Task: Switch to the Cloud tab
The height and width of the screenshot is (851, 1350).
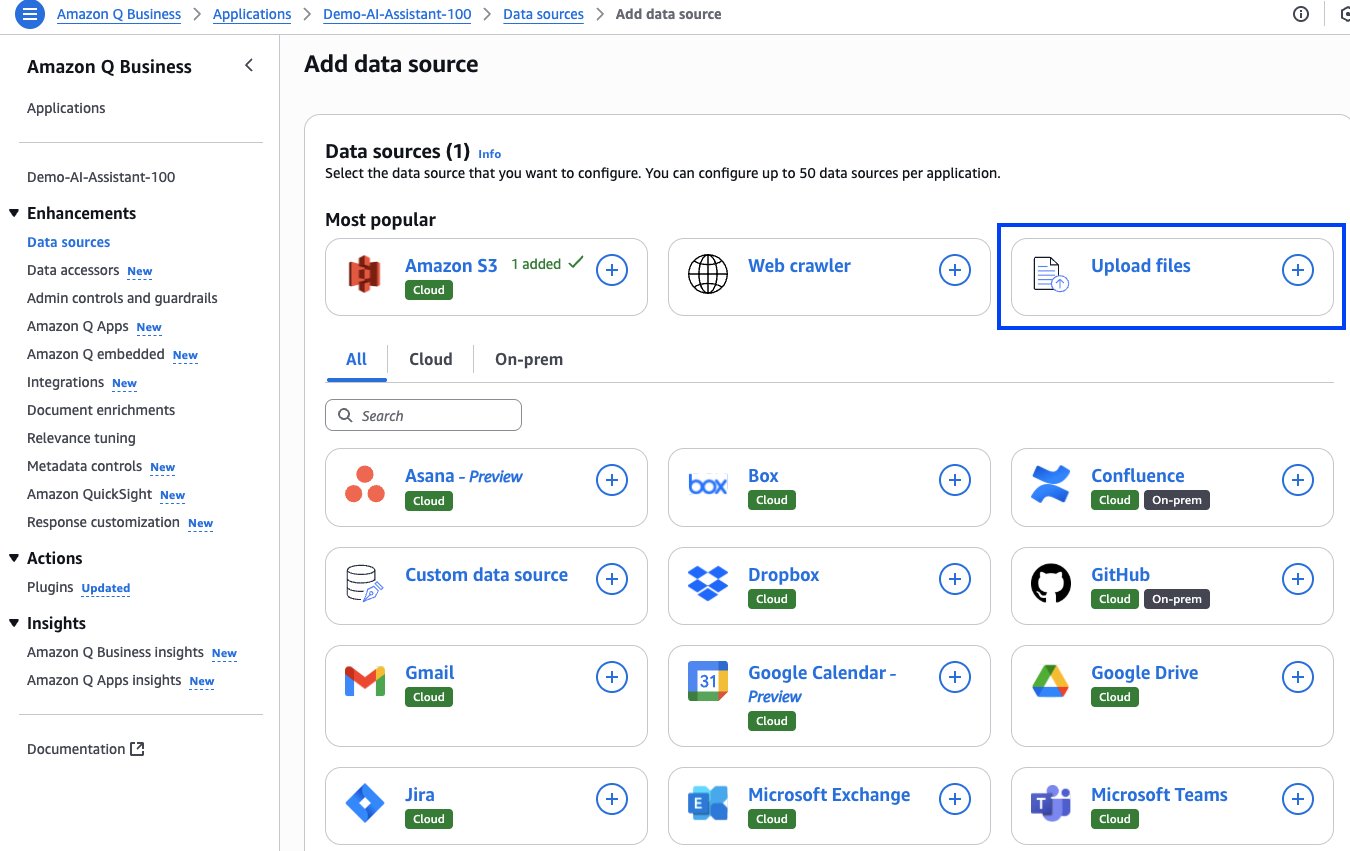Action: click(431, 359)
